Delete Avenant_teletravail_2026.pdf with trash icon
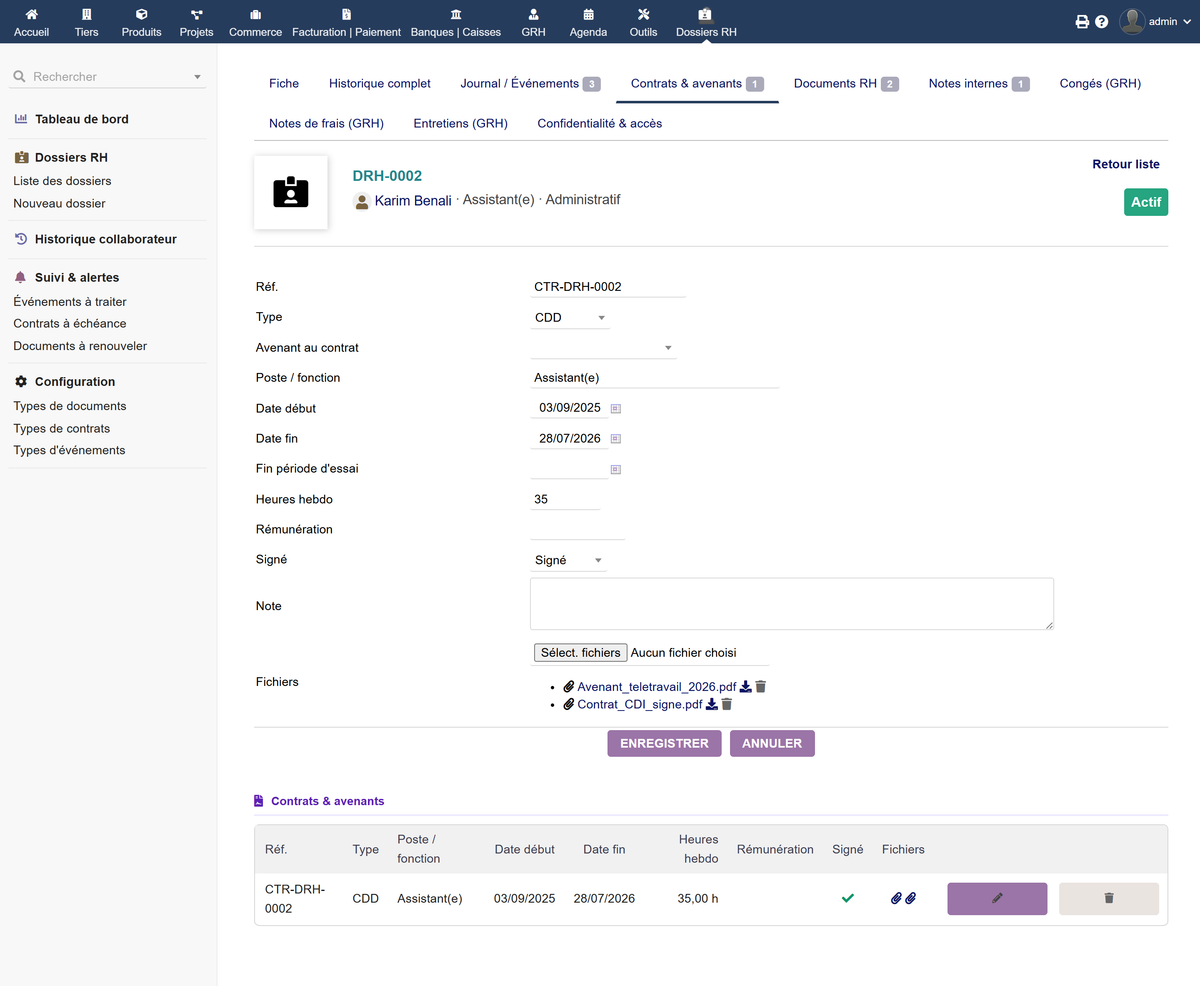The height and width of the screenshot is (986, 1200). pyautogui.click(x=761, y=687)
